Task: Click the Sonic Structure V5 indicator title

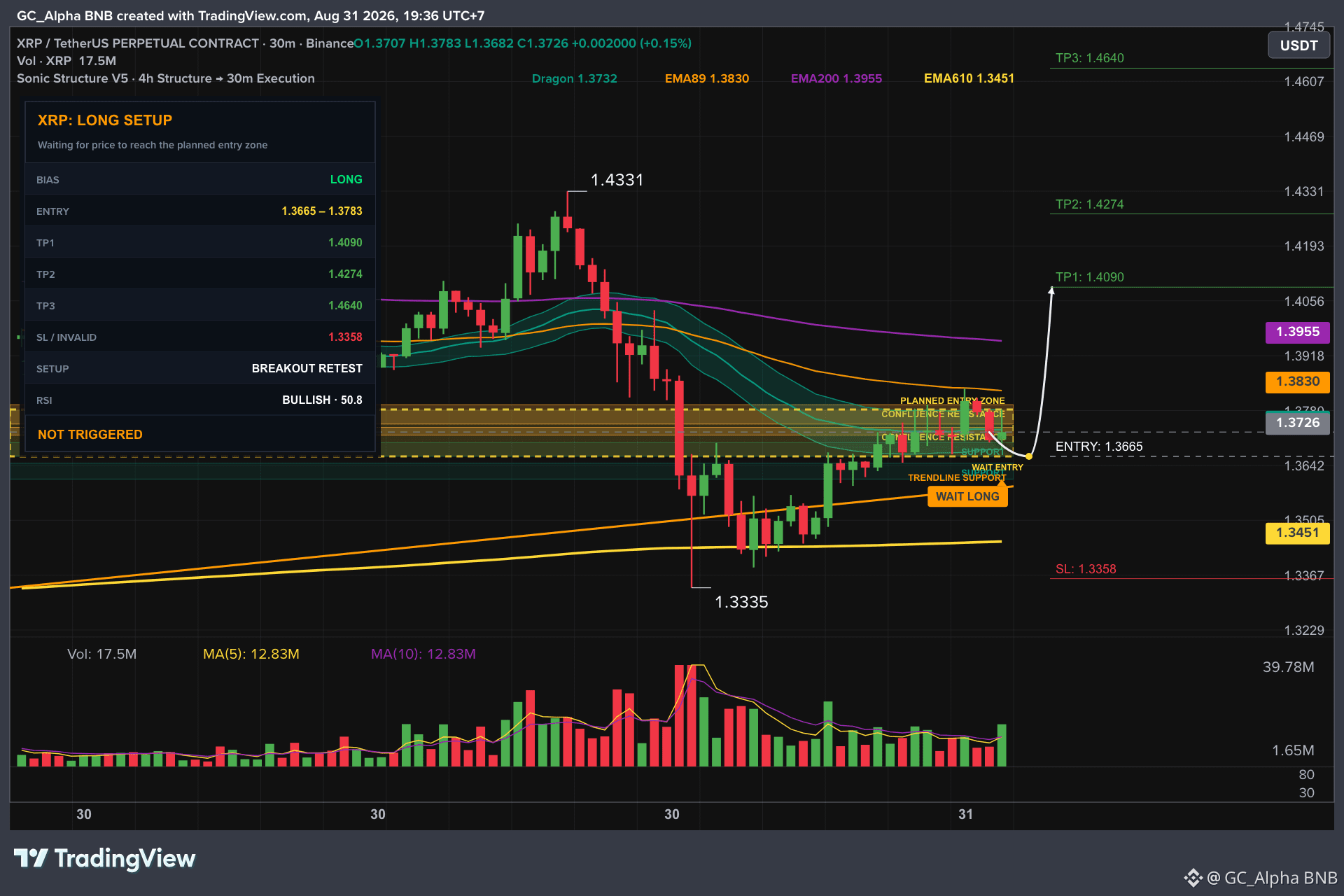Action: 166,78
